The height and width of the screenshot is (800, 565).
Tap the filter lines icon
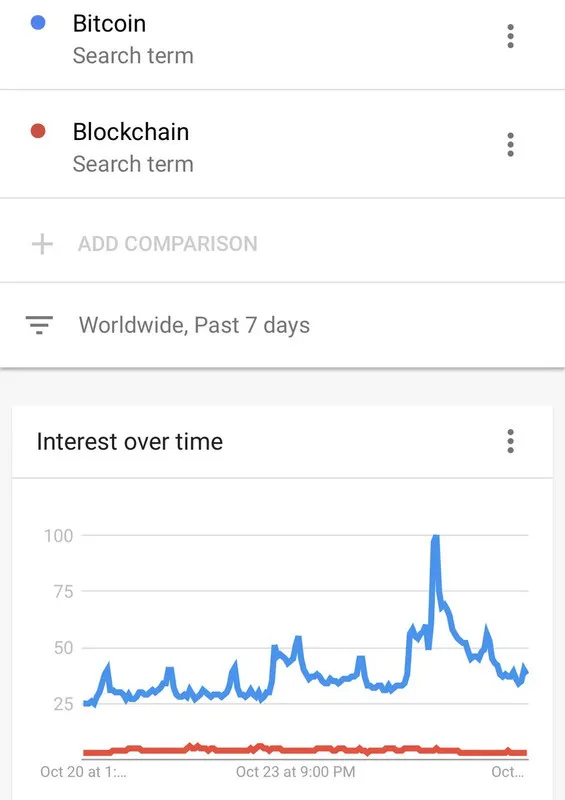point(39,325)
